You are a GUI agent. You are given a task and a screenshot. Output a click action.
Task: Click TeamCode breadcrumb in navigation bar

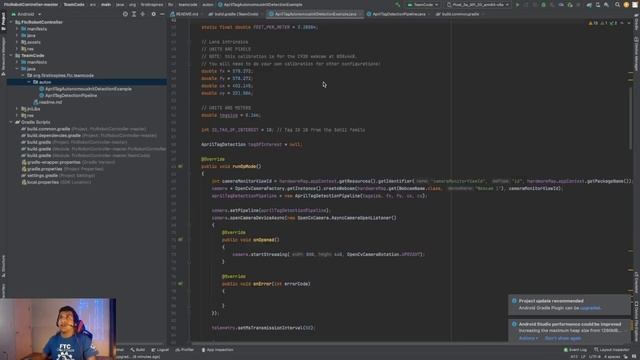74,5
